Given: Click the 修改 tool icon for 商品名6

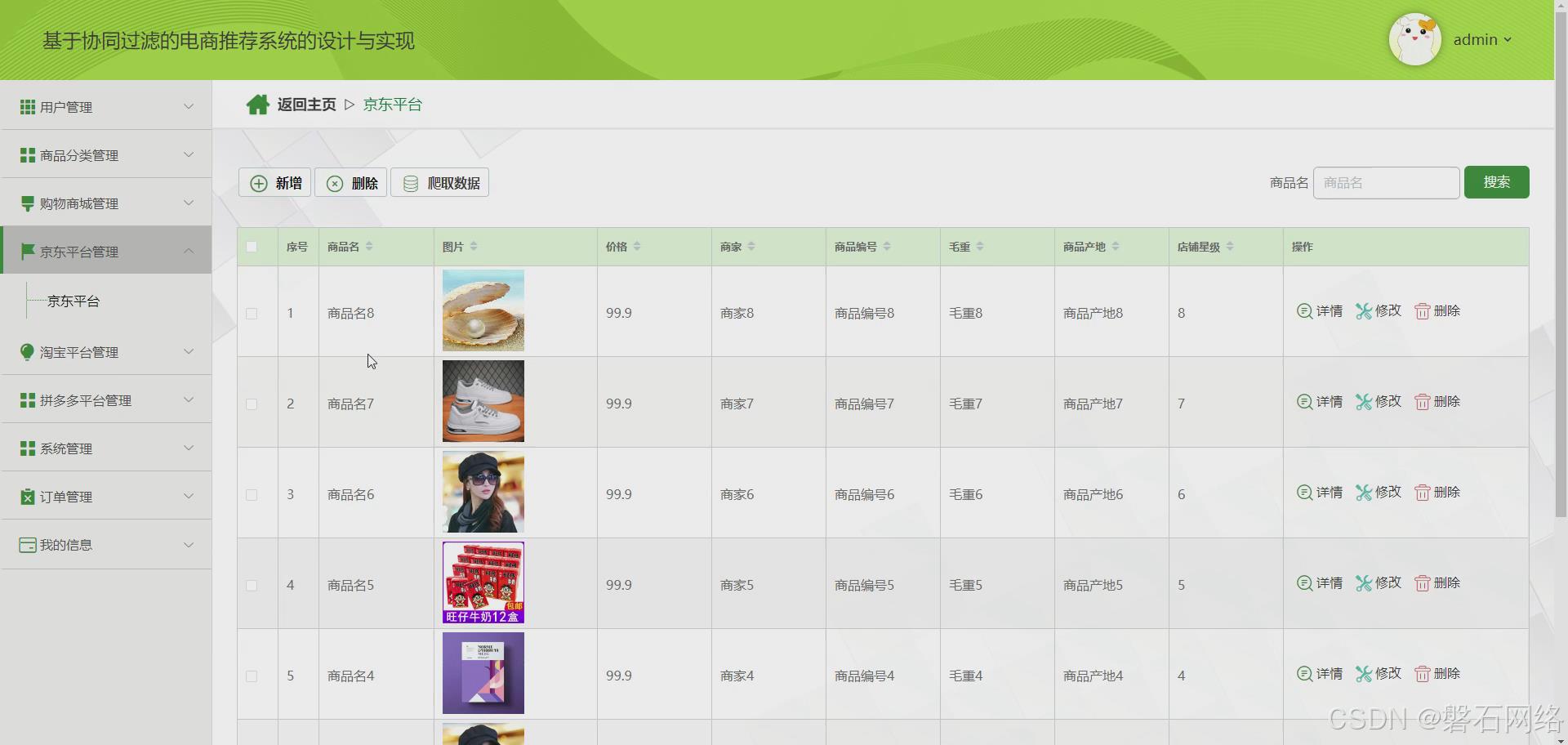Looking at the screenshot, I should coord(1363,493).
